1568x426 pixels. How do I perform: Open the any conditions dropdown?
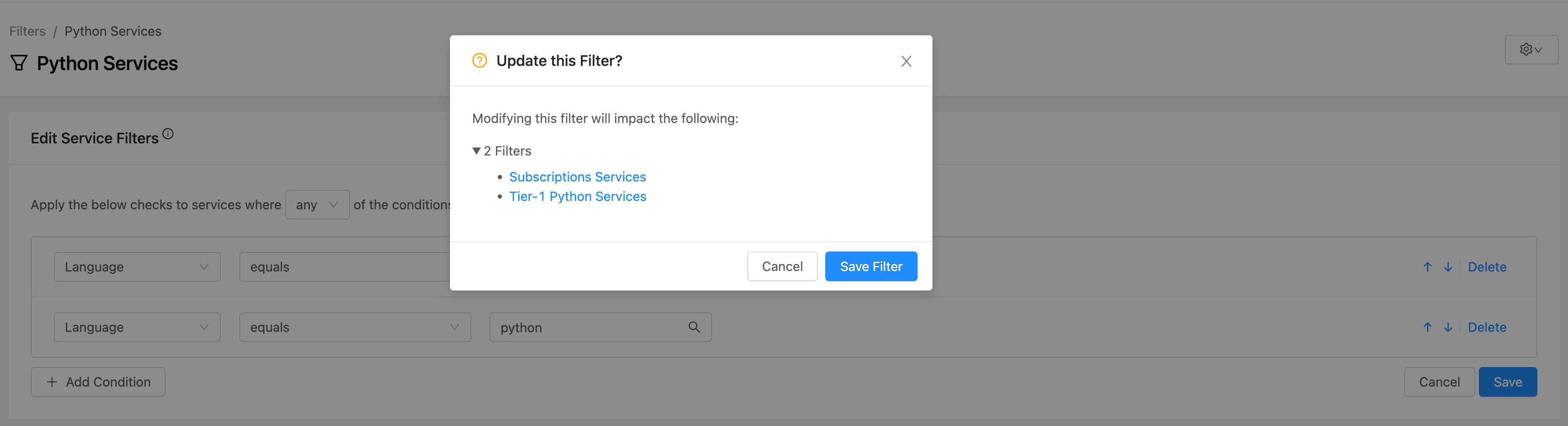317,205
